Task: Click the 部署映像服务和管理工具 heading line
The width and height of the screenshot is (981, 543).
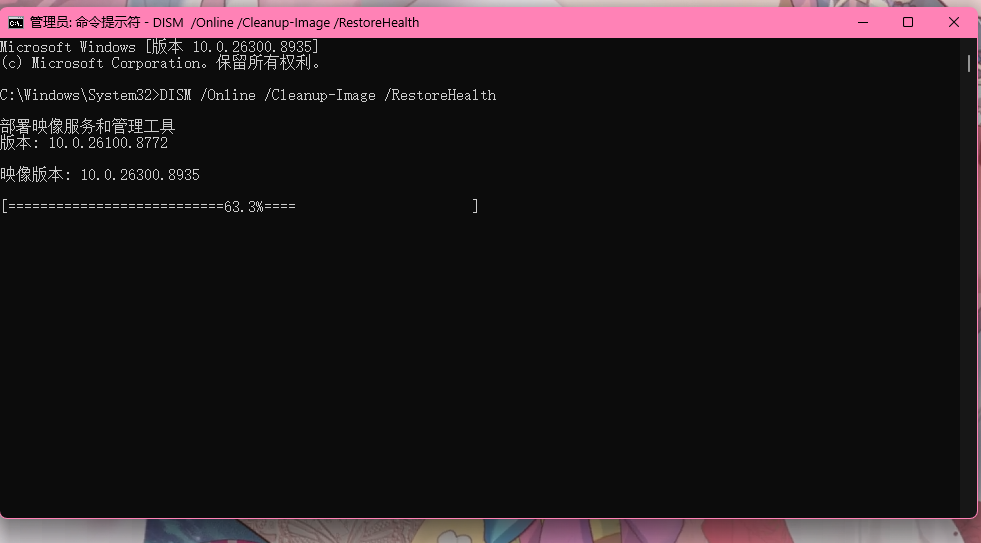Action: point(88,127)
